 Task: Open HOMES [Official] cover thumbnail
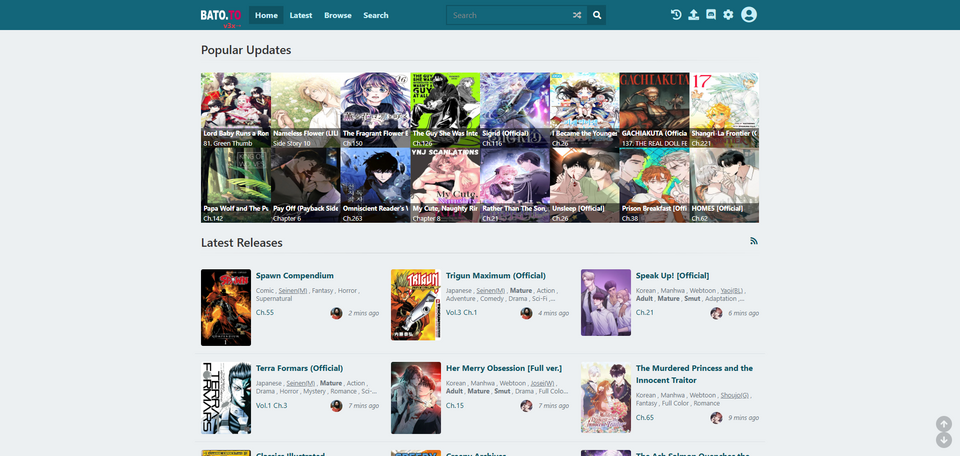(x=724, y=185)
